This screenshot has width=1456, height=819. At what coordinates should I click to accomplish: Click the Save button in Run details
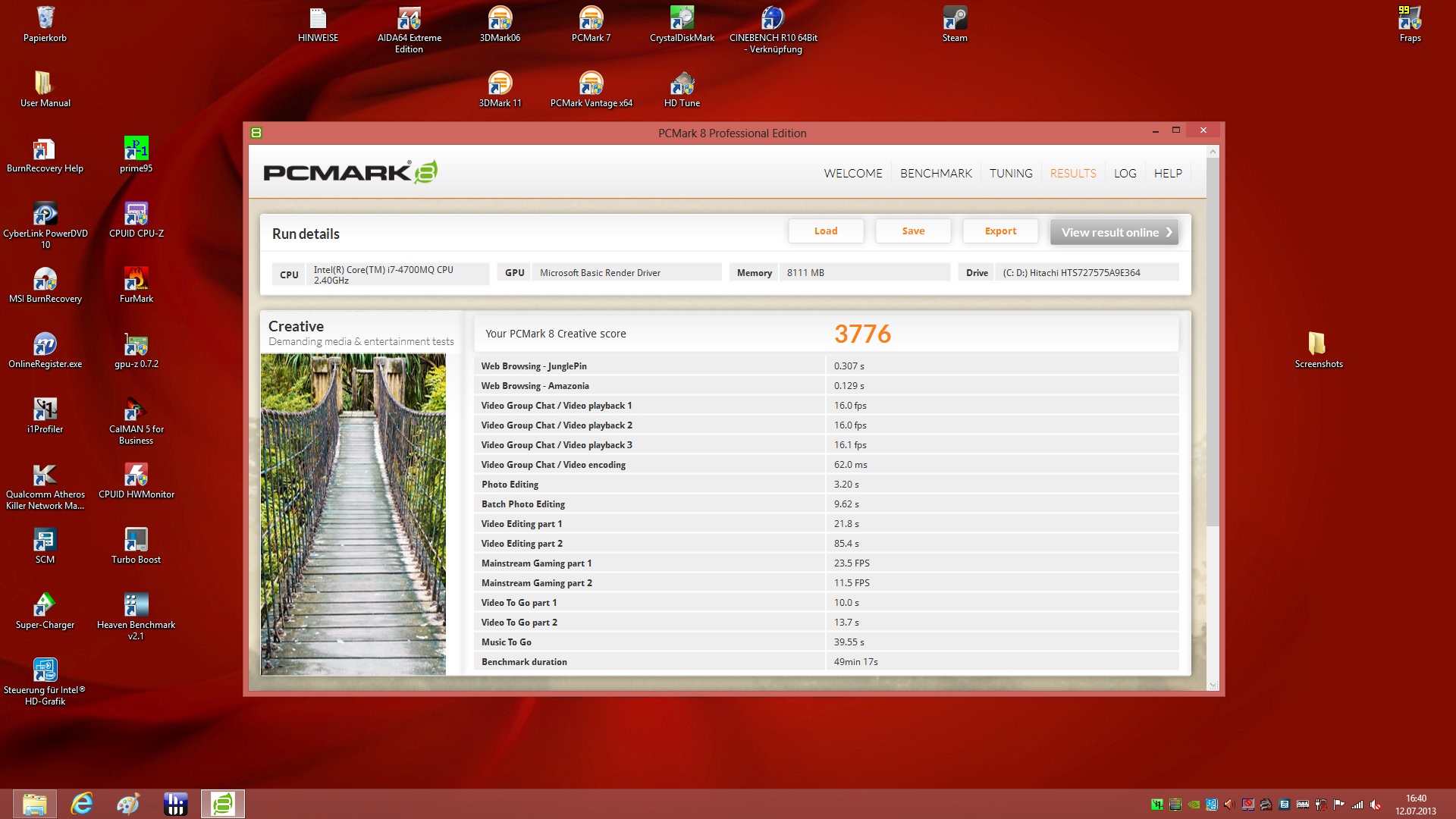coord(913,231)
